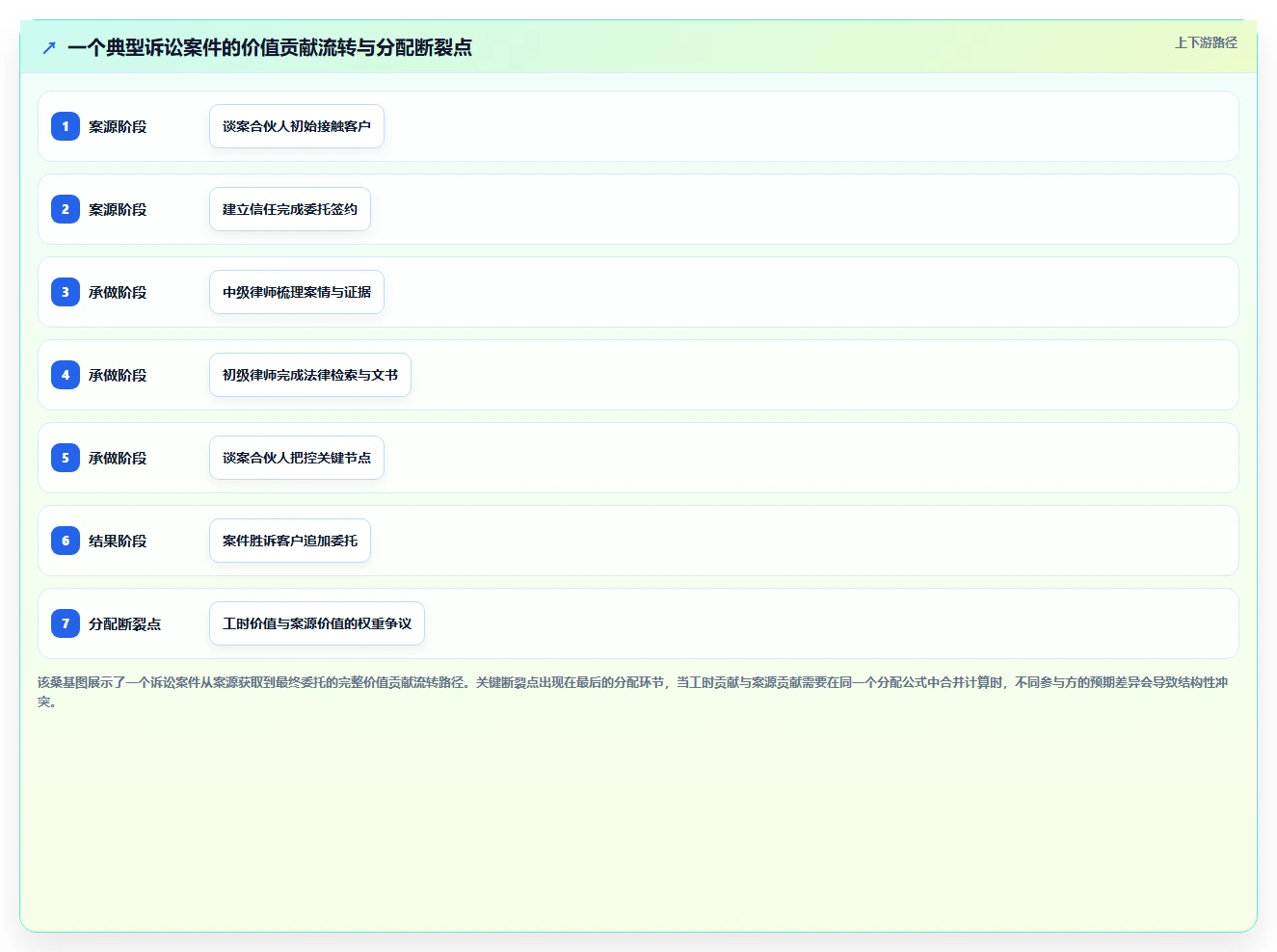The image size is (1277, 952).
Task: Click the 分配断裂点 stage label
Action: [x=124, y=623]
